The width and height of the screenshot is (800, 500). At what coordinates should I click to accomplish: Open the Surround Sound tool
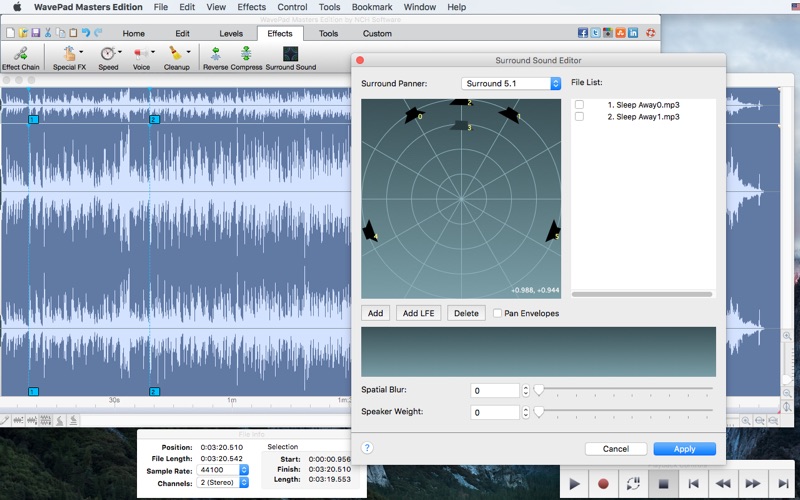tap(291, 56)
